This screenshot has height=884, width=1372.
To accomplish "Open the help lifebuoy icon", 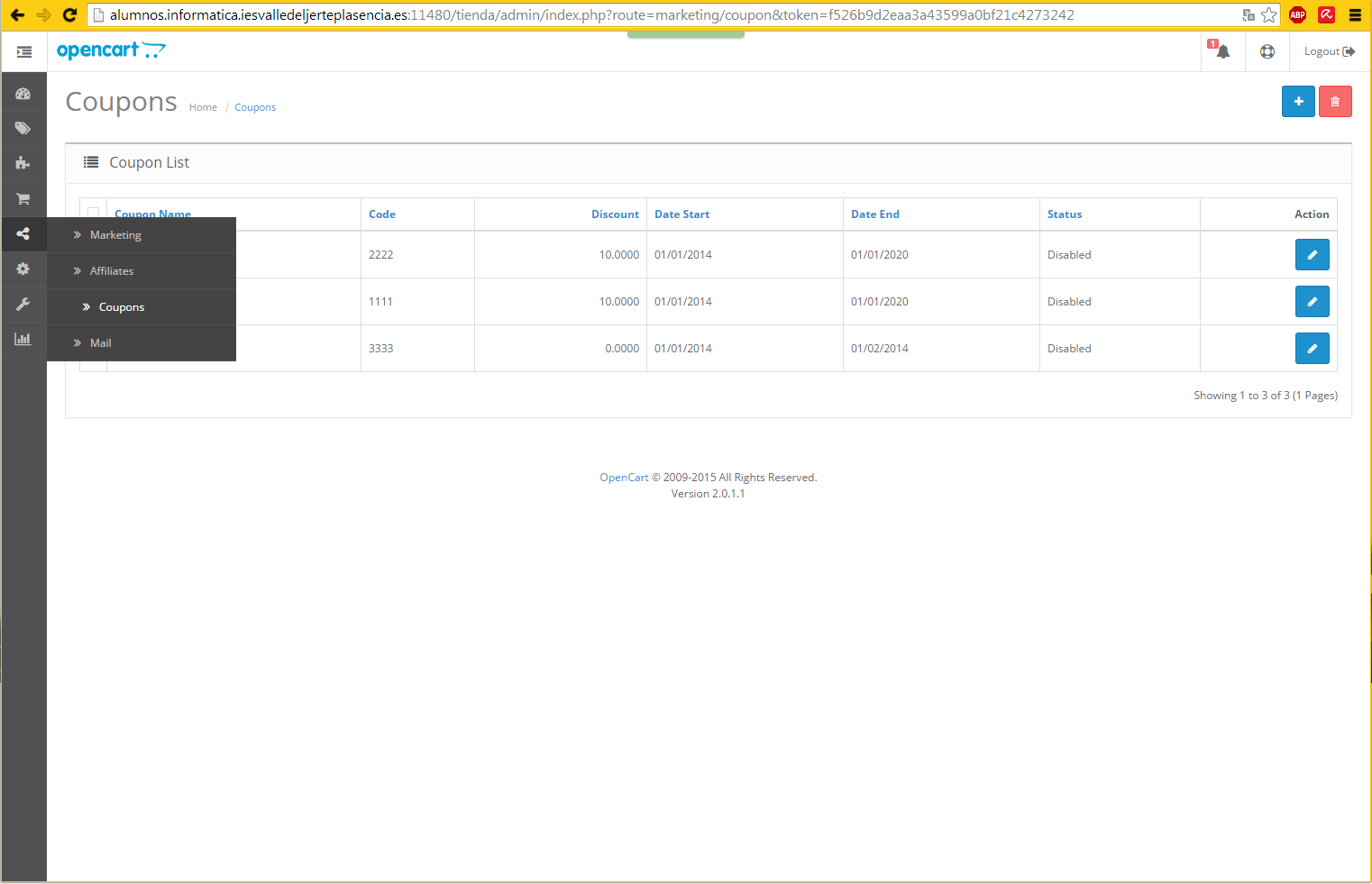I will (x=1267, y=51).
